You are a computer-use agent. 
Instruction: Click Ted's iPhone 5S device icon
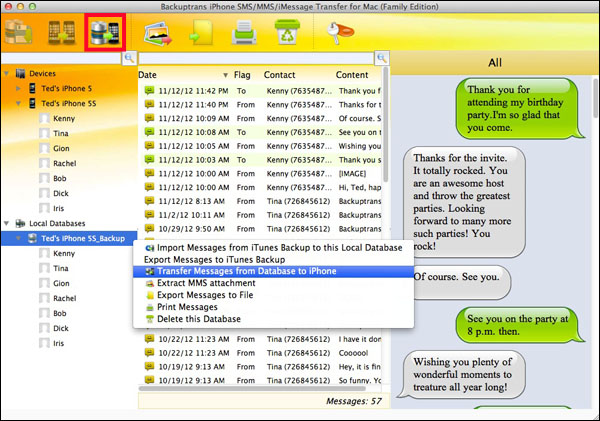coord(33,103)
